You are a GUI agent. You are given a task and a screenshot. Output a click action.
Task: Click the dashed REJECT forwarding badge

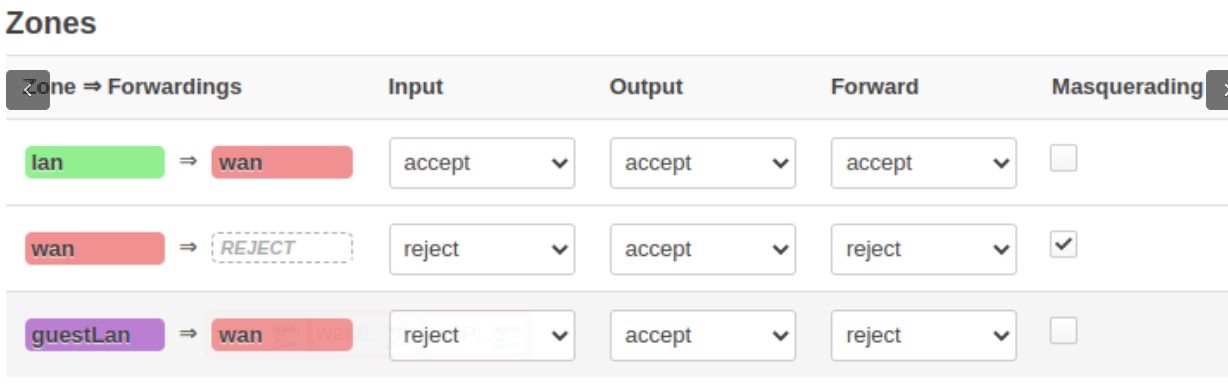point(282,248)
